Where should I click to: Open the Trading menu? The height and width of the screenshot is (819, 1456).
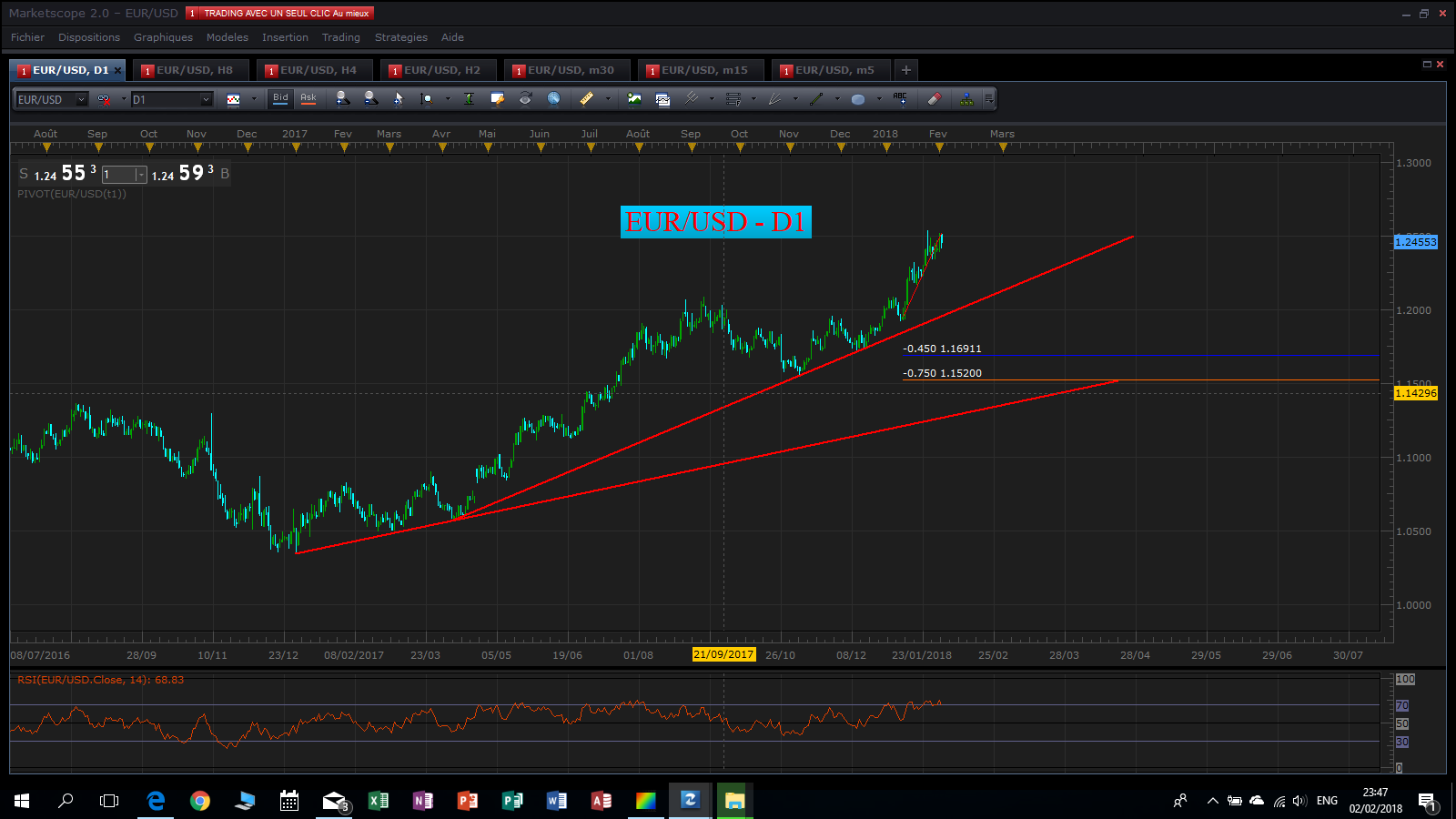pos(340,37)
